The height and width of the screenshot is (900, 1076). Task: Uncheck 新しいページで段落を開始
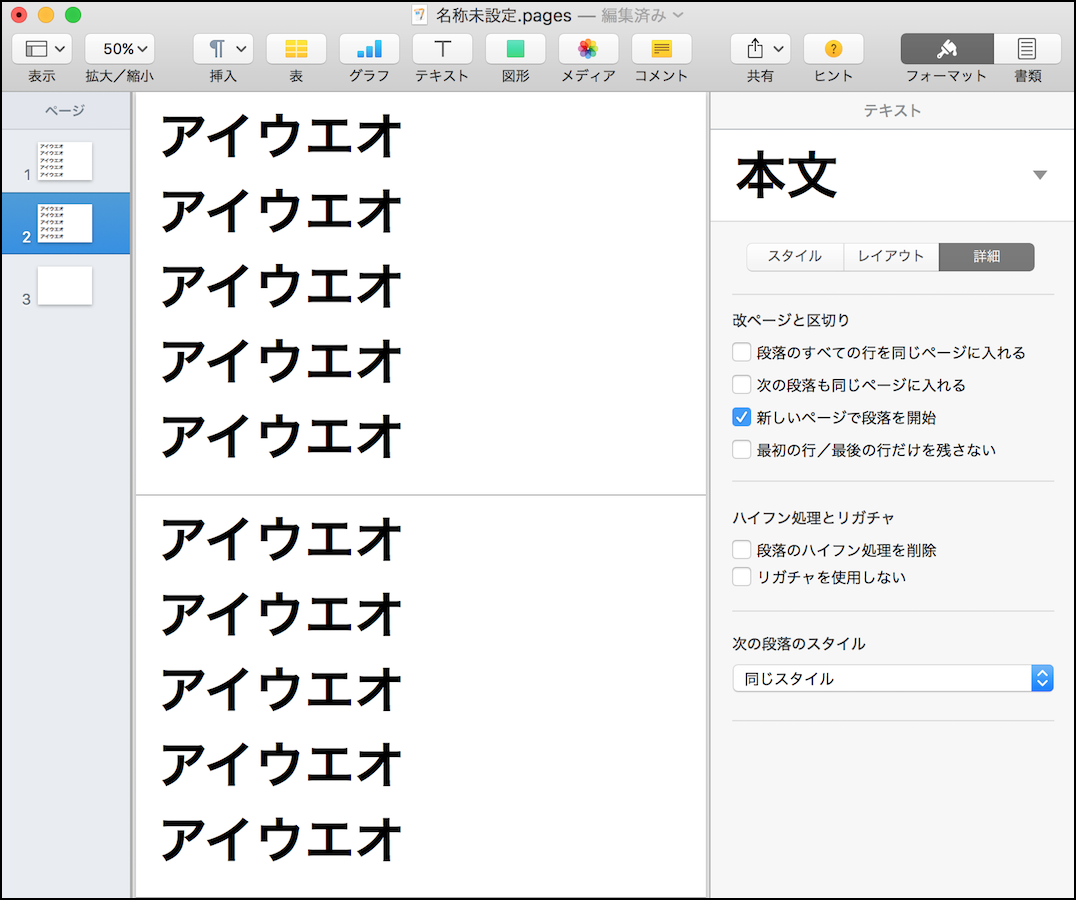pos(742,417)
